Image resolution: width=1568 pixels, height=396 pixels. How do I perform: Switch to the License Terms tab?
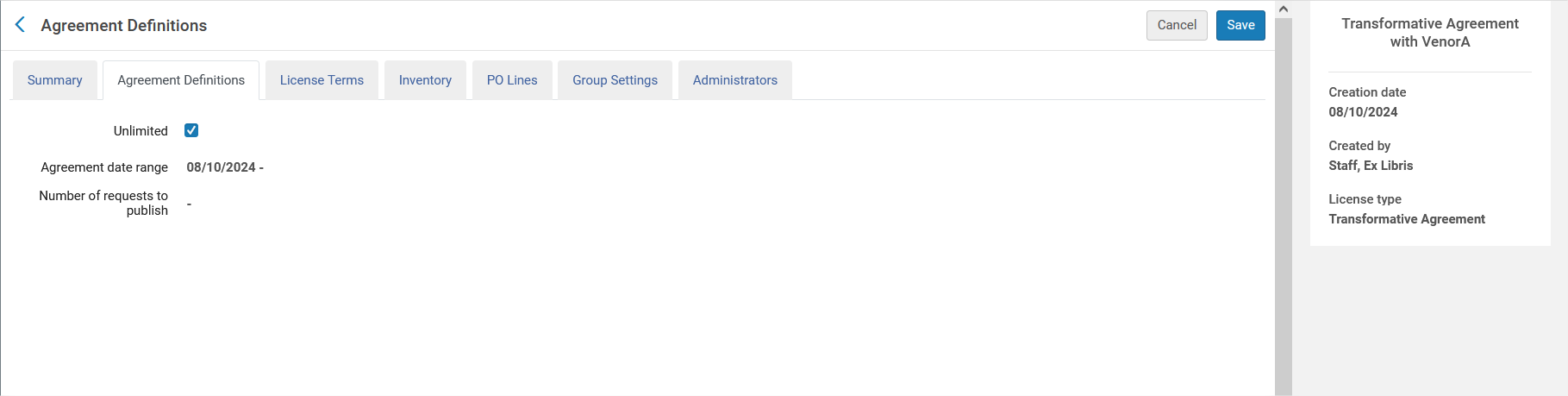pyautogui.click(x=322, y=80)
